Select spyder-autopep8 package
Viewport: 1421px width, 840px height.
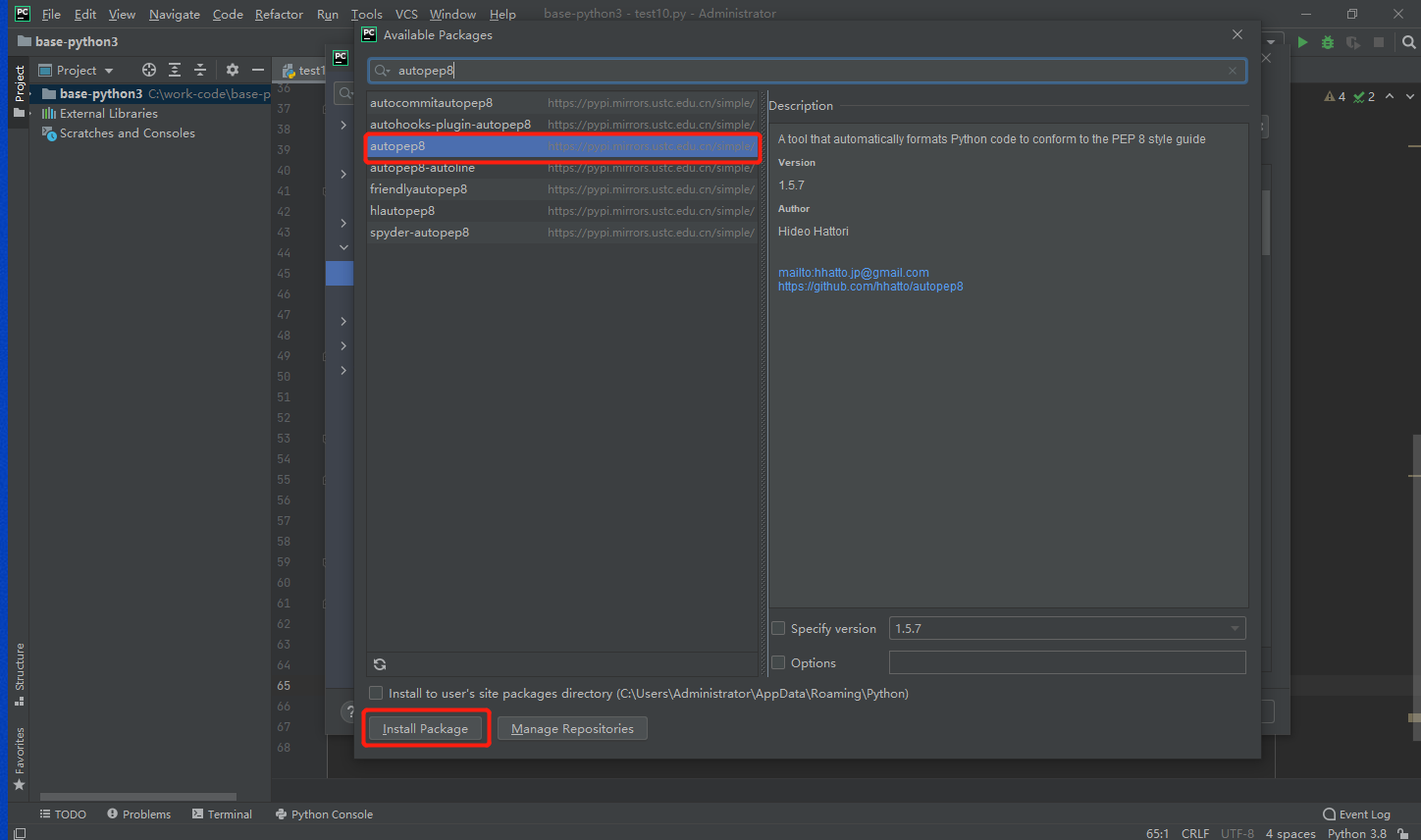pos(562,233)
